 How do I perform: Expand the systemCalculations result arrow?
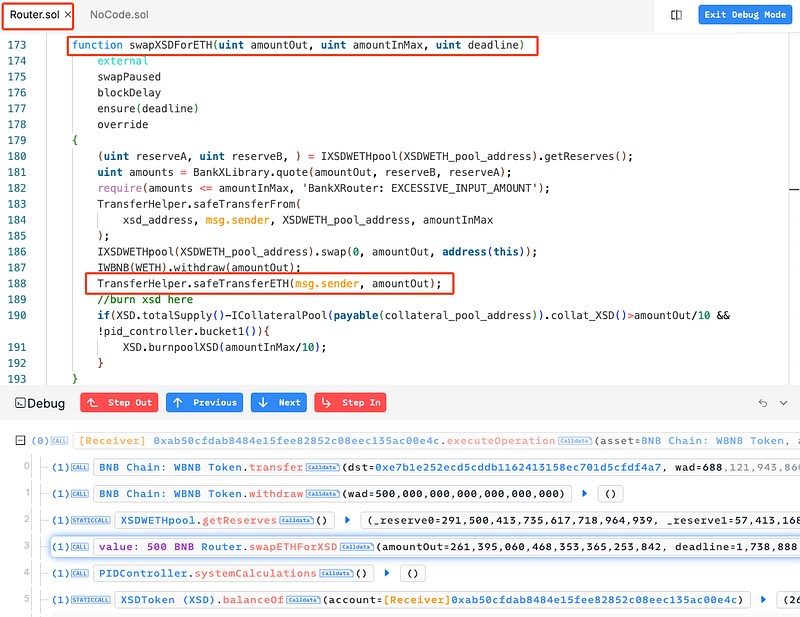coord(387,574)
